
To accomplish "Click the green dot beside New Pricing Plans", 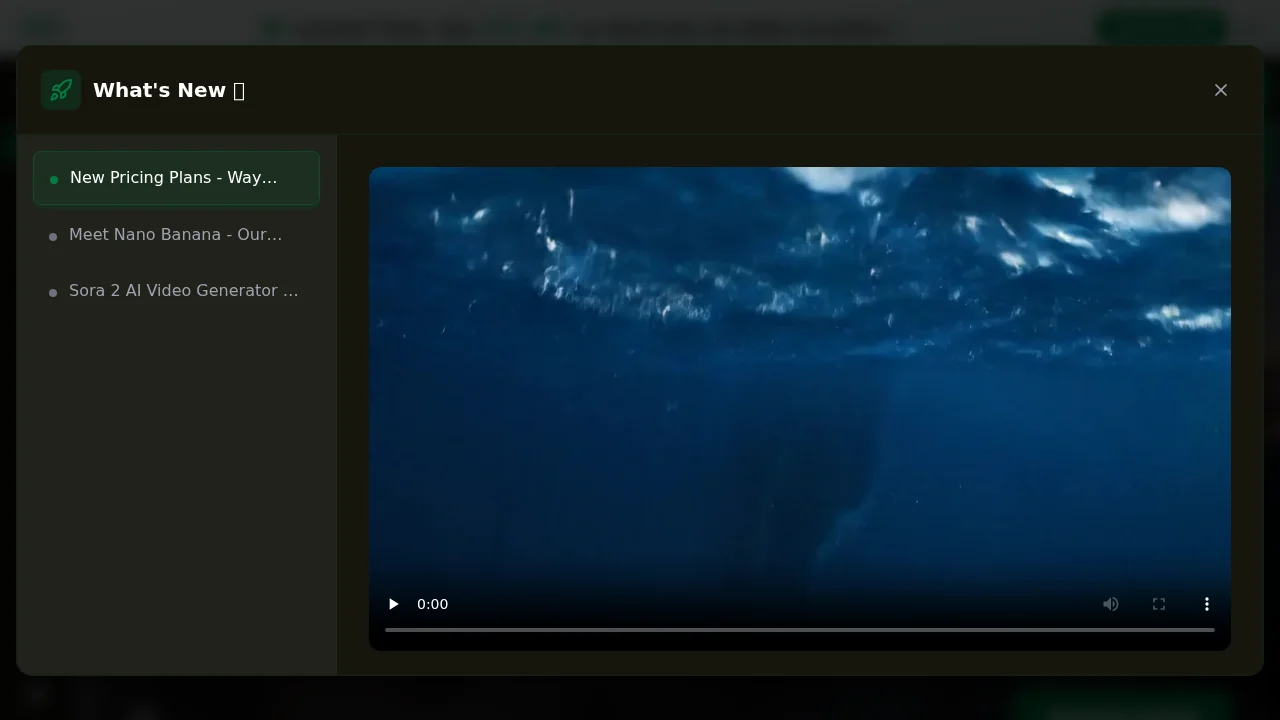I will 54,180.
